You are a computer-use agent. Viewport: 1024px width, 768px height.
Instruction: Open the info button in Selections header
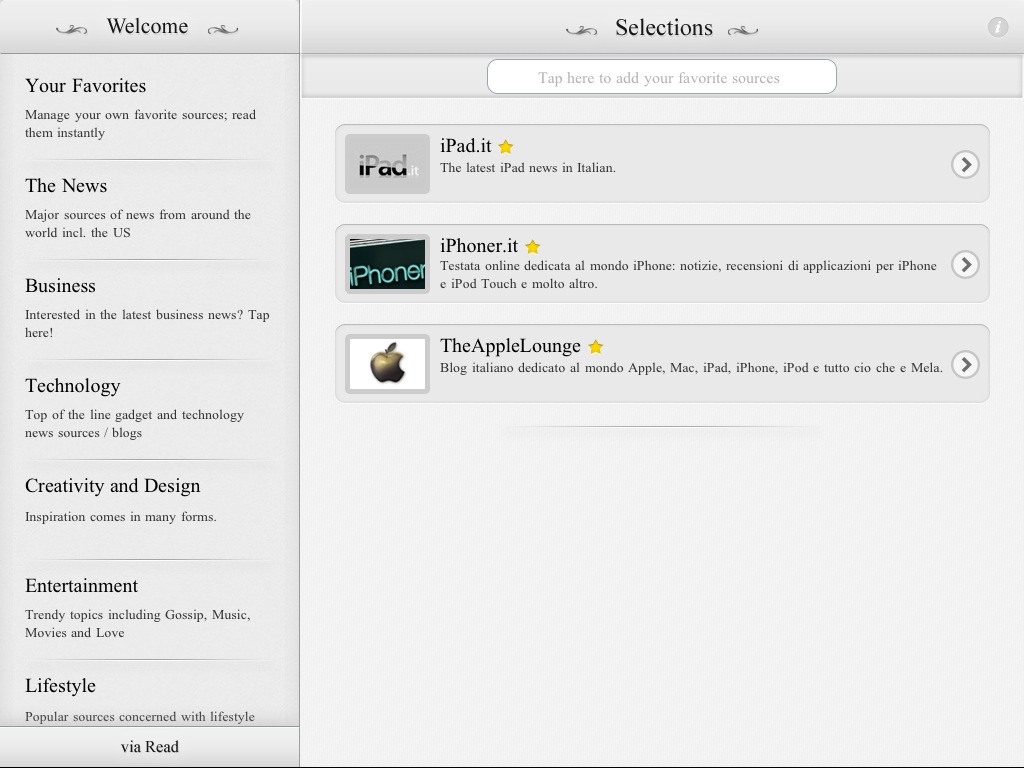click(x=997, y=27)
